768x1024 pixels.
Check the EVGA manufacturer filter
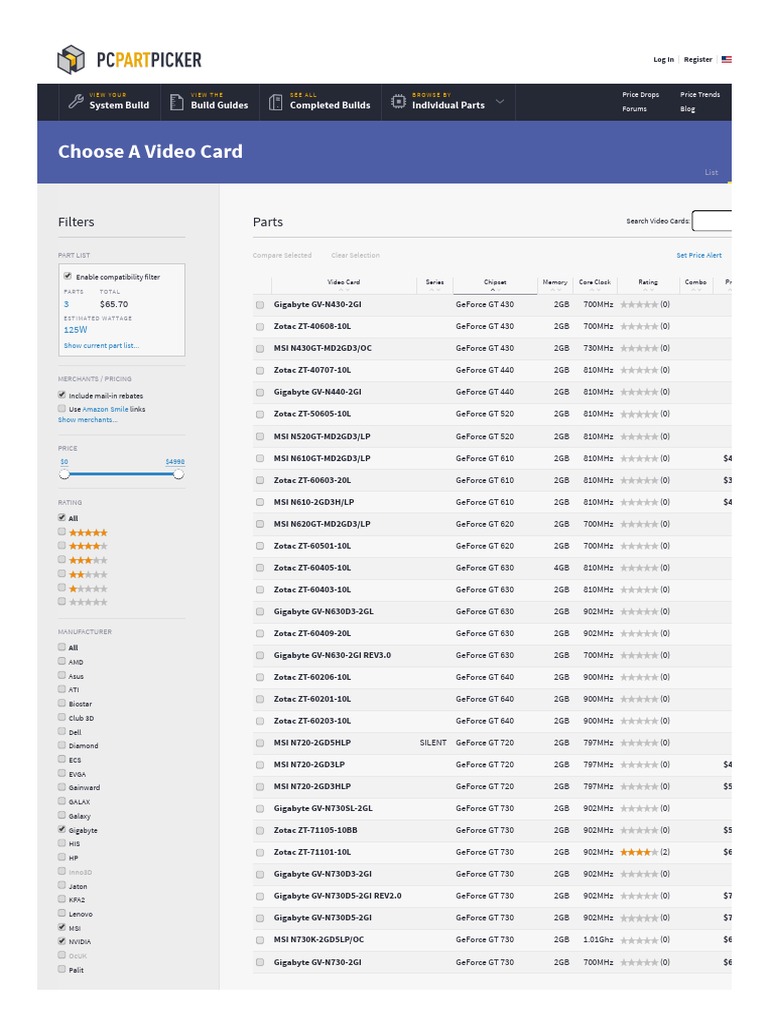(x=61, y=773)
